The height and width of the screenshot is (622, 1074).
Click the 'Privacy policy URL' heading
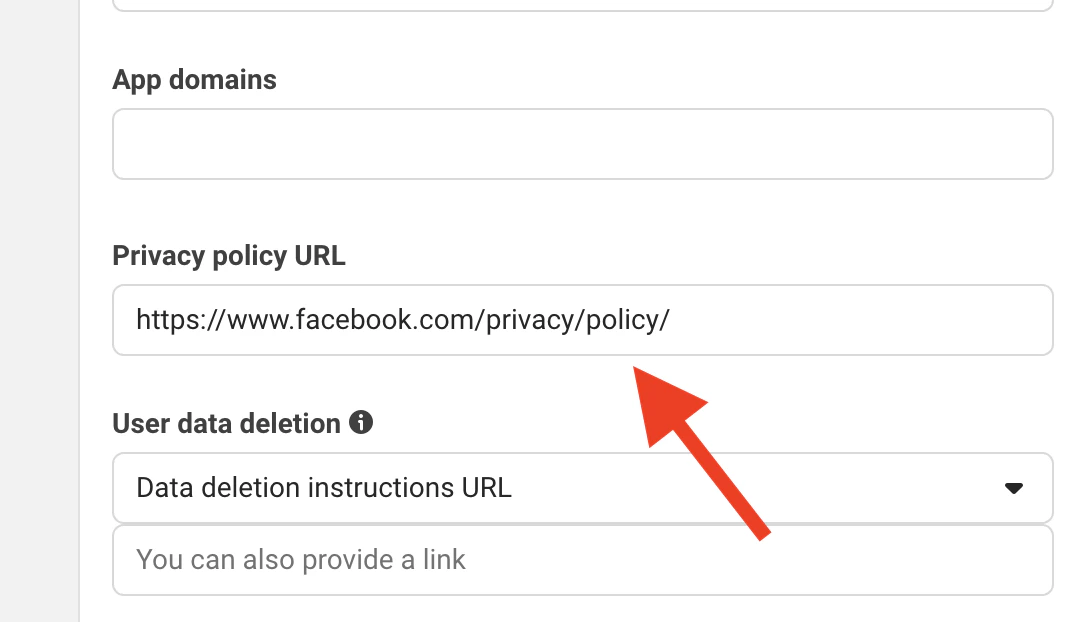click(x=228, y=256)
